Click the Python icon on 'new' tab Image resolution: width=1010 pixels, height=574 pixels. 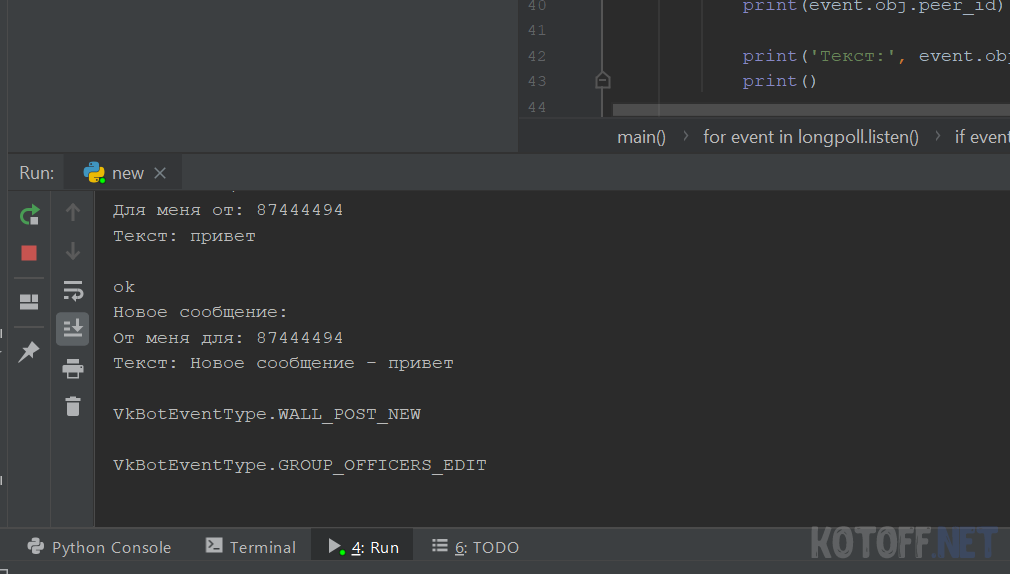[x=95, y=173]
